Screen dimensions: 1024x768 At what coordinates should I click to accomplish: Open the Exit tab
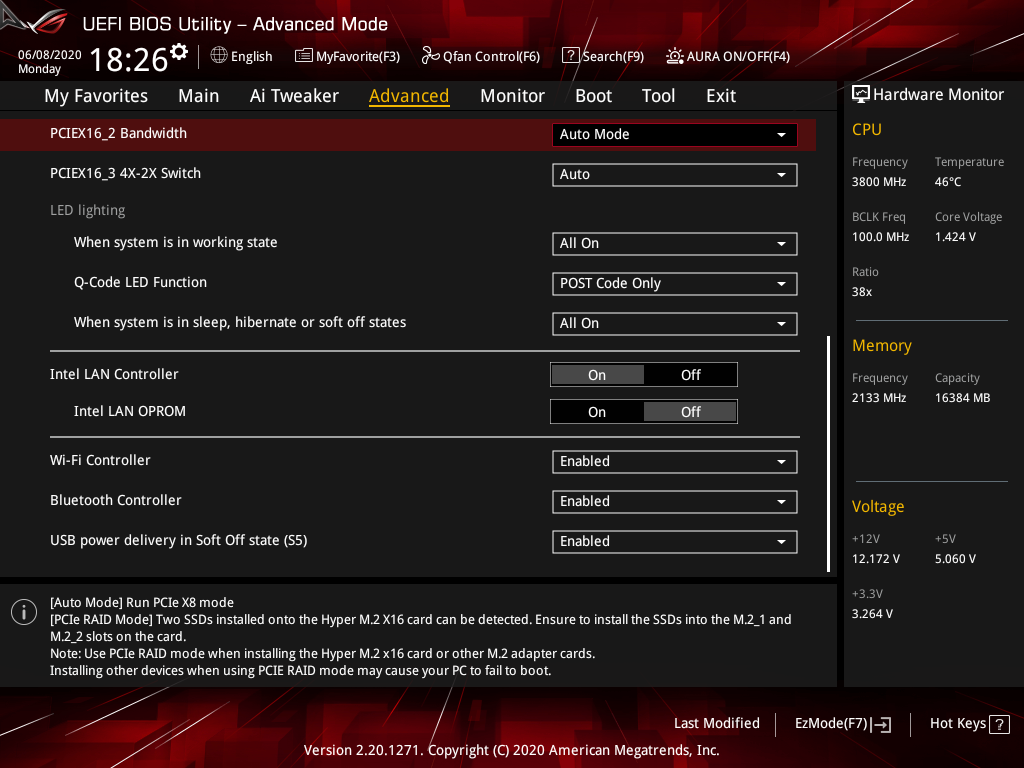coord(721,96)
